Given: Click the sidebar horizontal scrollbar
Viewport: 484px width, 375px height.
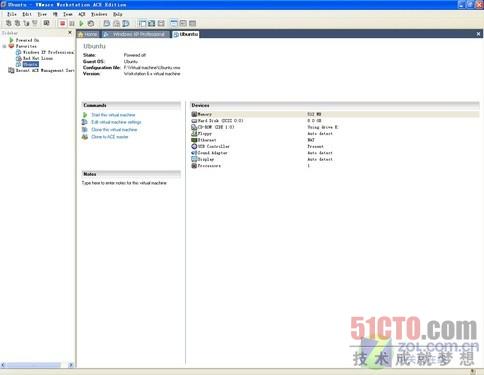Looking at the screenshot, I should [37, 365].
